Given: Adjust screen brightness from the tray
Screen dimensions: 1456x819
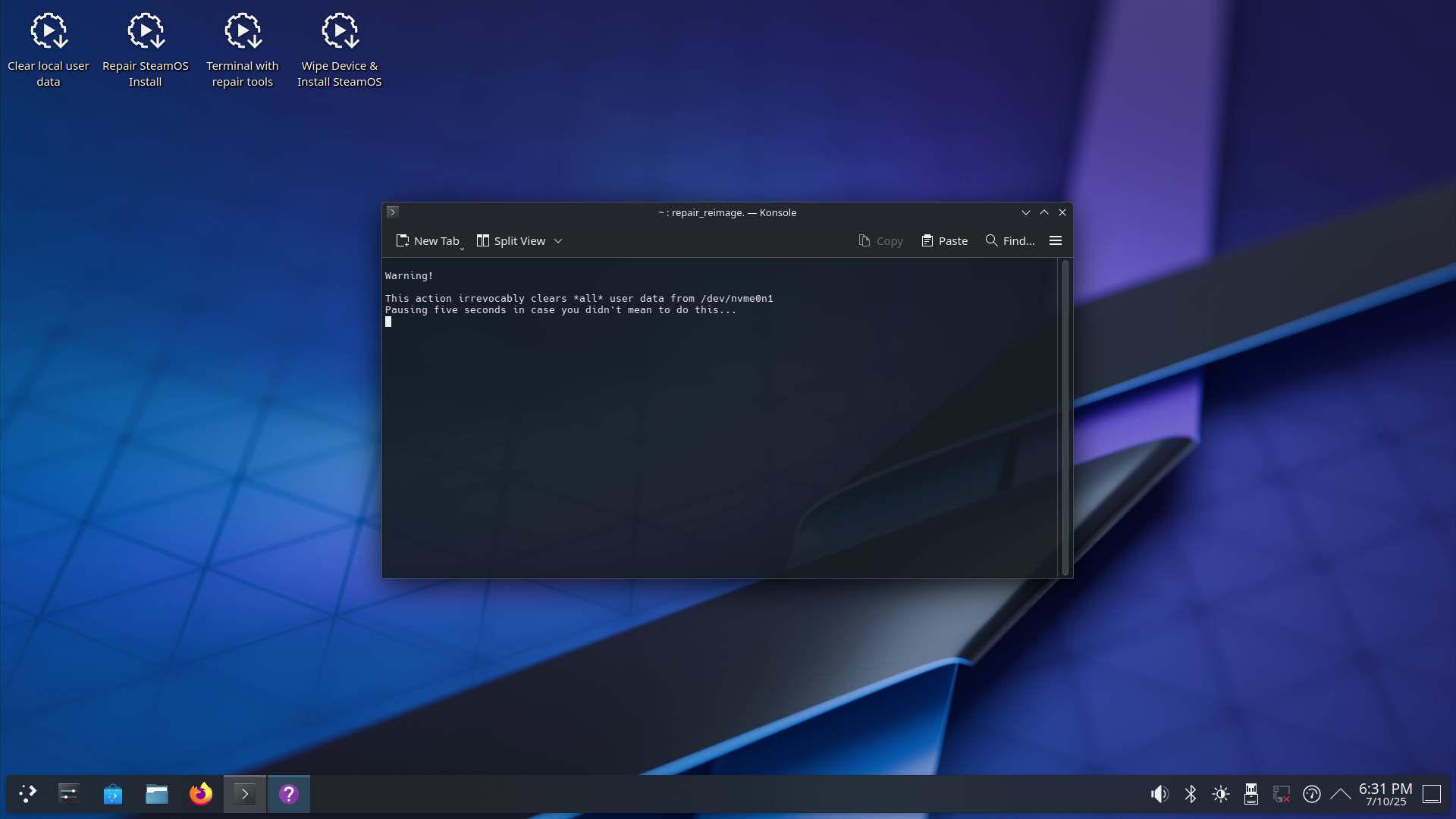Looking at the screenshot, I should click(1222, 794).
